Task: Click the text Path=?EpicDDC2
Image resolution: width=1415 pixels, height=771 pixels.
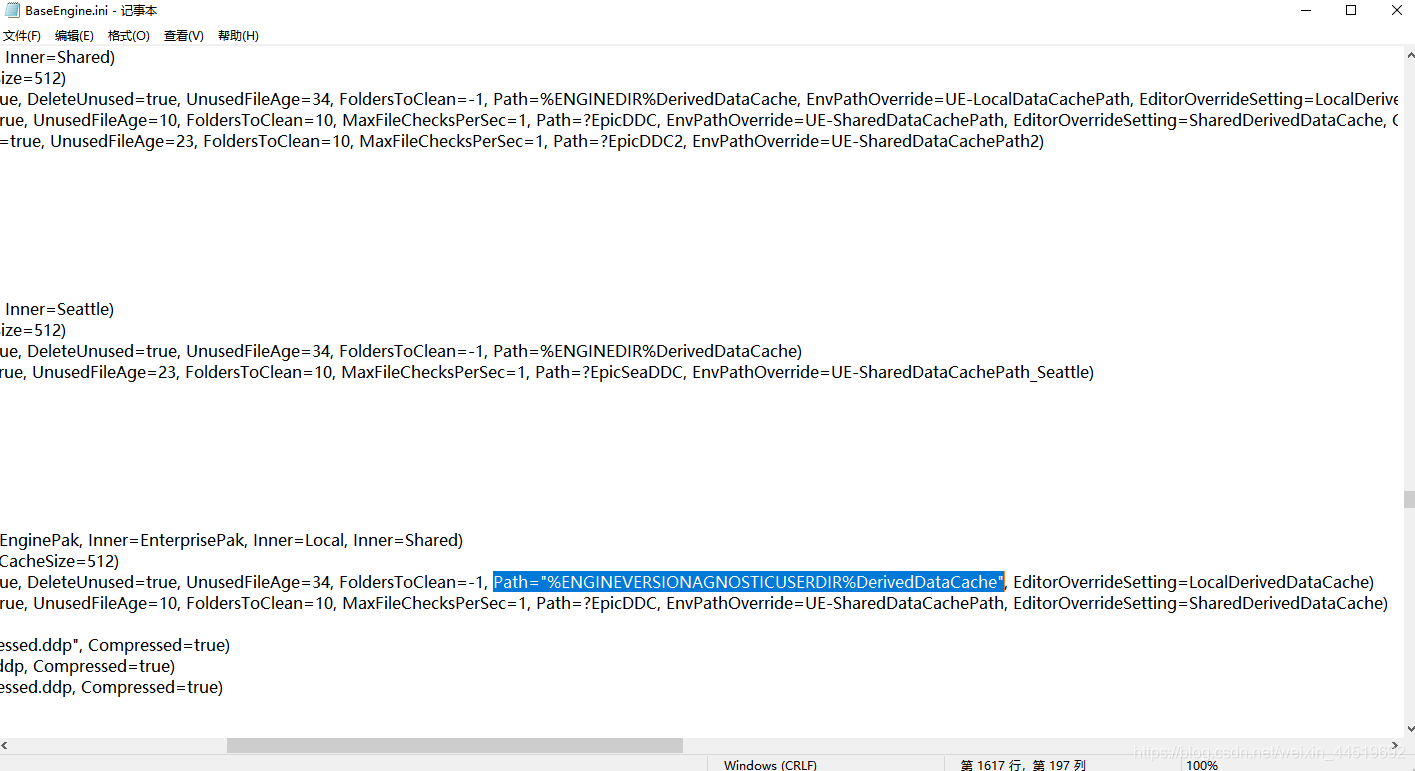Action: 618,141
